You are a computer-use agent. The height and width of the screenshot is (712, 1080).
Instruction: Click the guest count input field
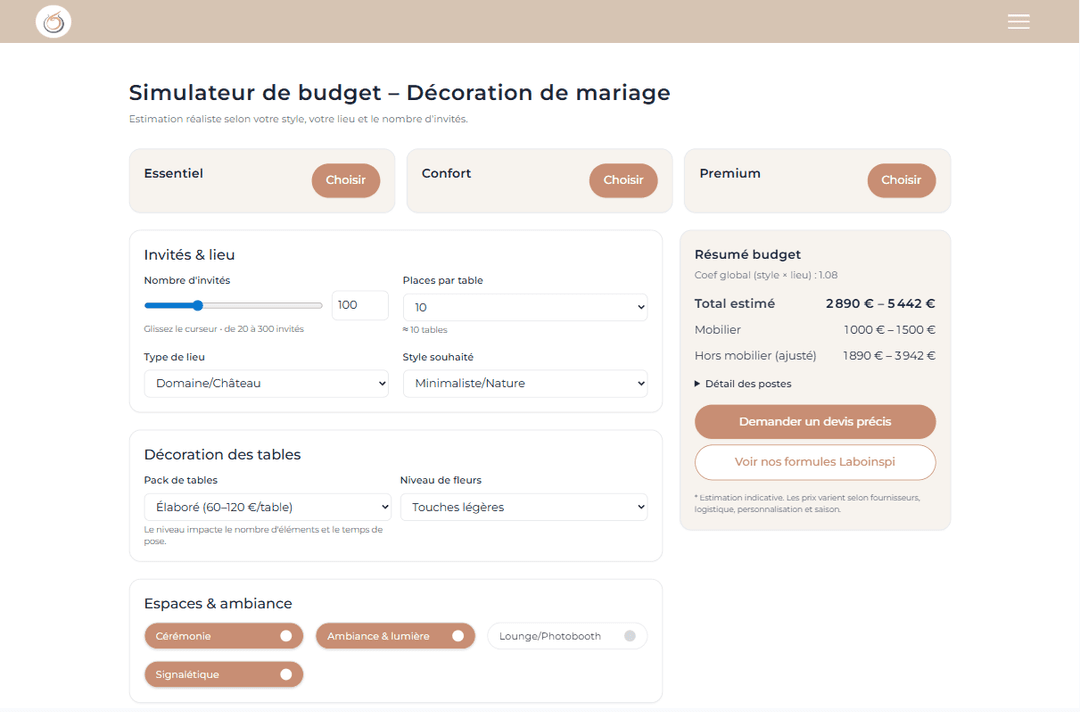point(359,305)
